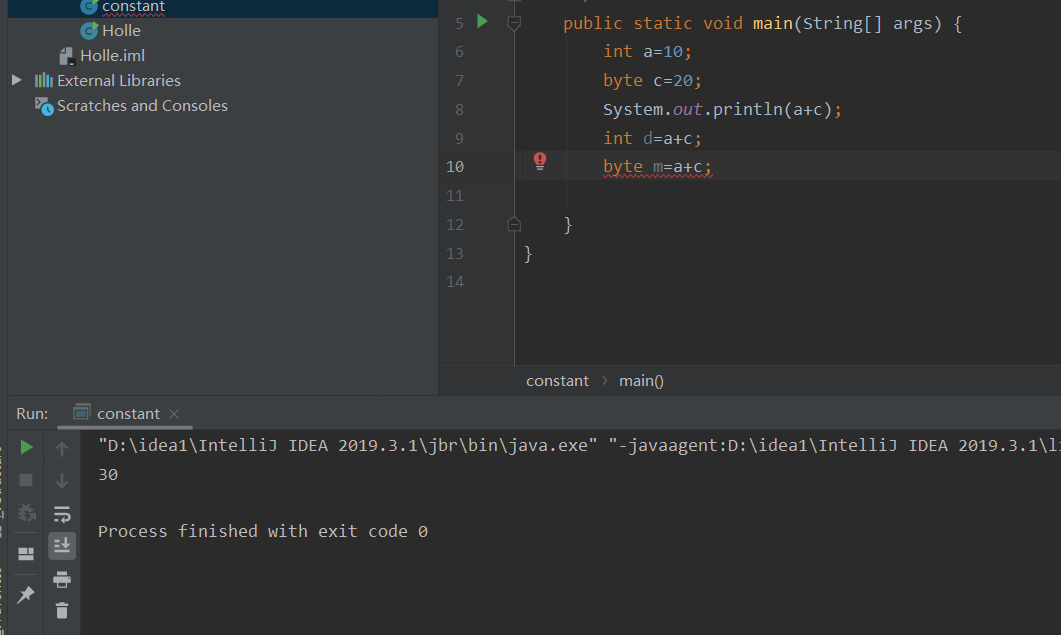This screenshot has width=1061, height=635.
Task: Click the int d=a+c; line
Action: click(652, 138)
